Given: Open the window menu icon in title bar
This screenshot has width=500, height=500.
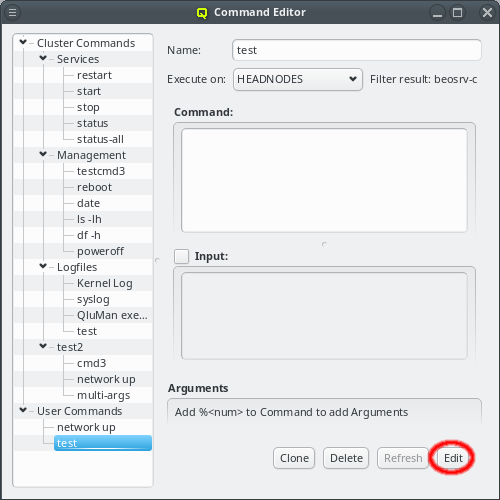Looking at the screenshot, I should pyautogui.click(x=12, y=12).
